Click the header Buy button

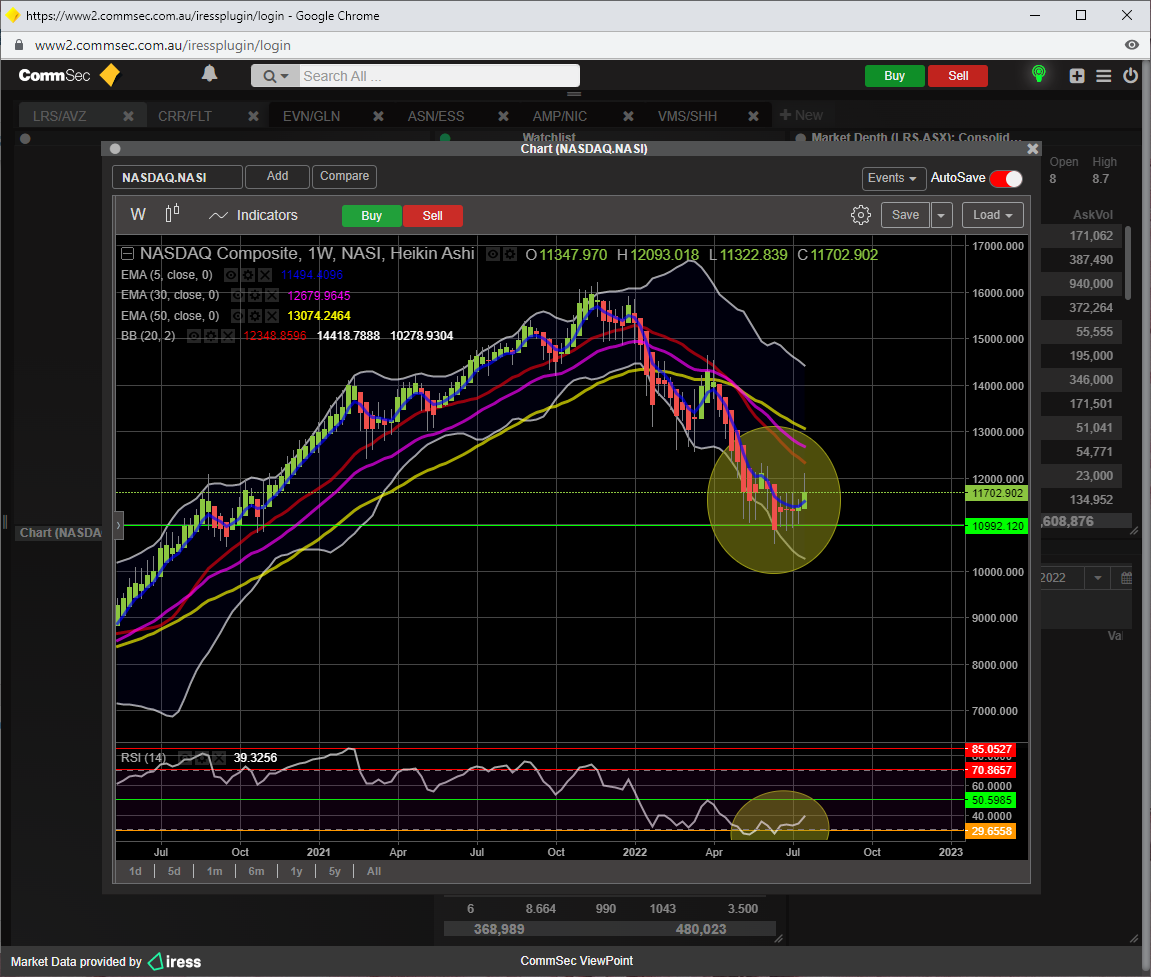(x=894, y=76)
